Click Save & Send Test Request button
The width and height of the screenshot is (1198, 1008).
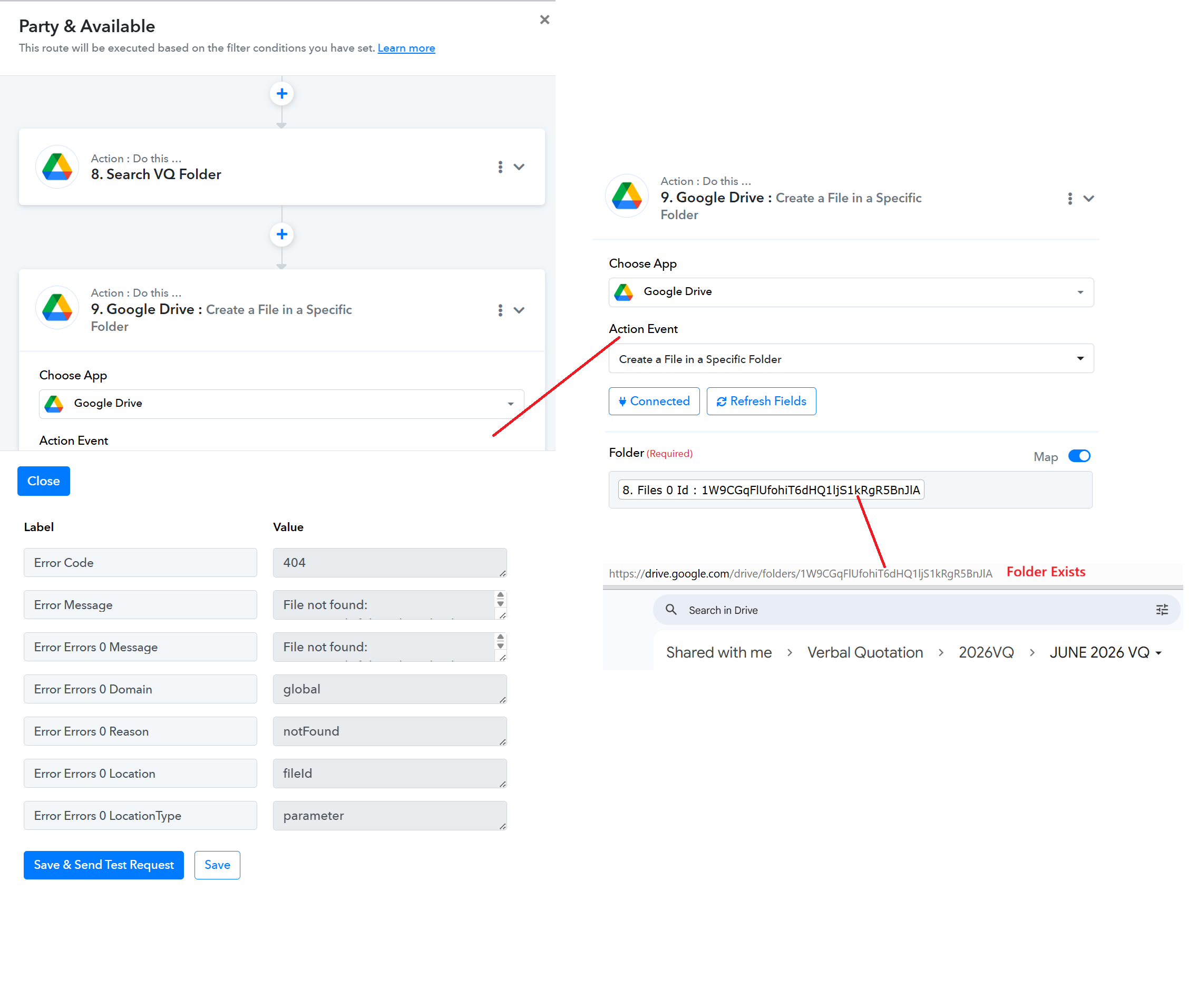103,865
